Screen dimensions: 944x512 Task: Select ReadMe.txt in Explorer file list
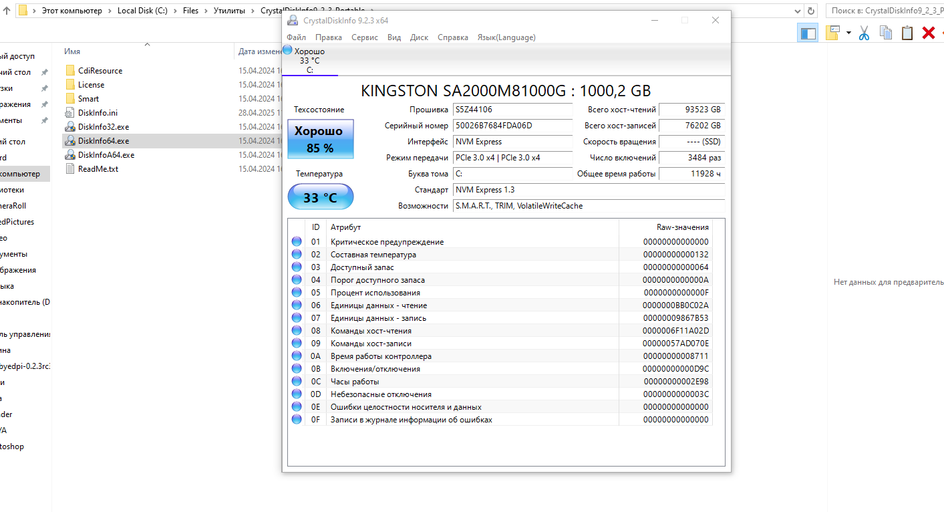click(98, 169)
